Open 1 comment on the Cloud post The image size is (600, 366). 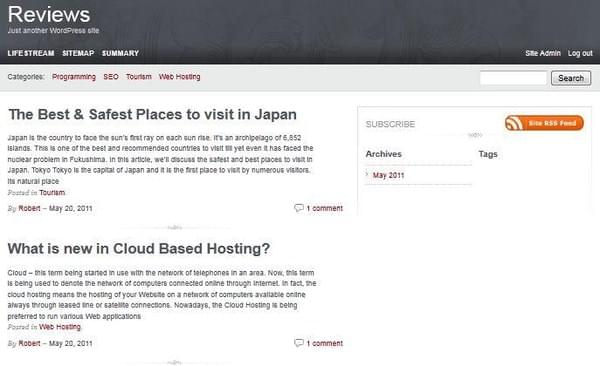324,343
